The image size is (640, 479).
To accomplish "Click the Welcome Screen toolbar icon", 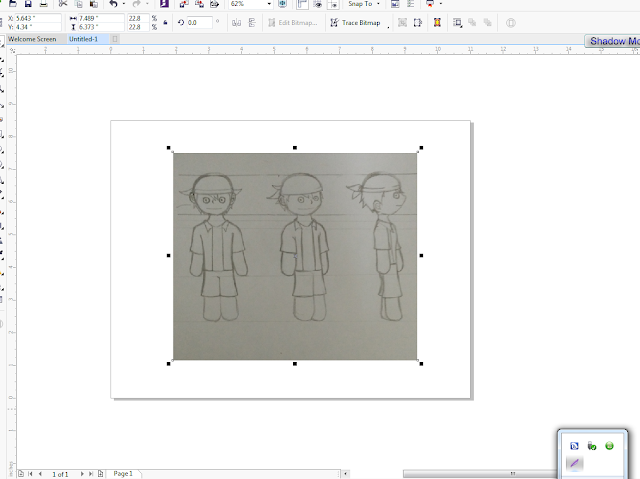I will (395, 4).
